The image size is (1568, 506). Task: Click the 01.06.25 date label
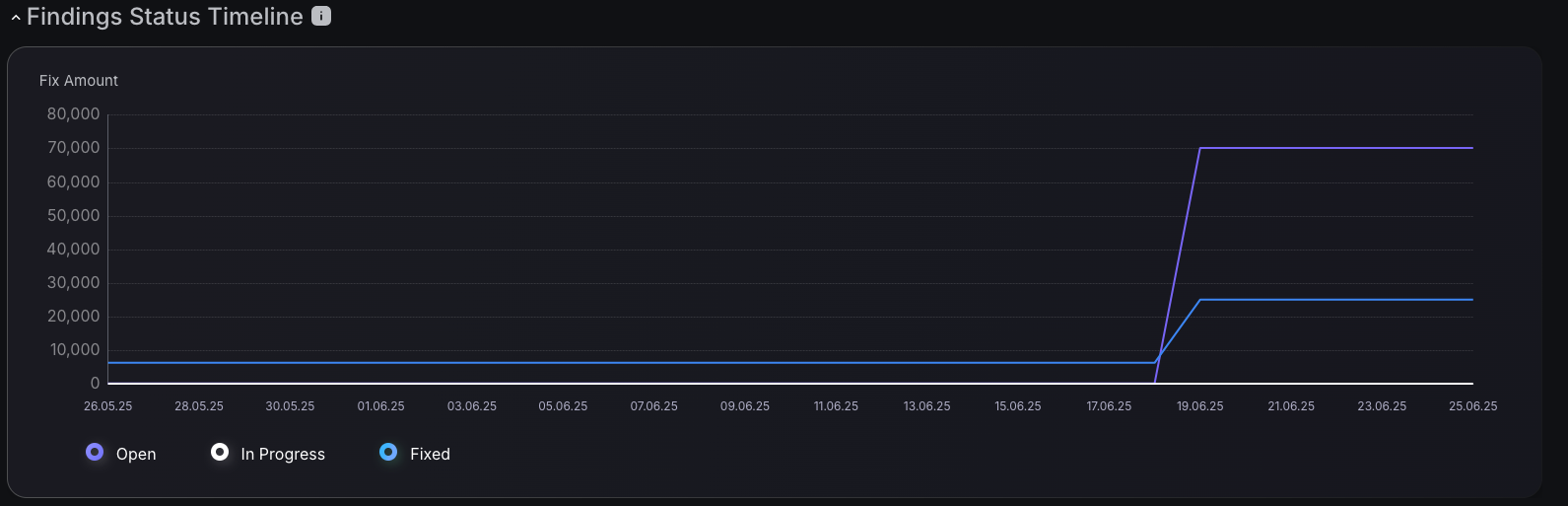point(381,406)
